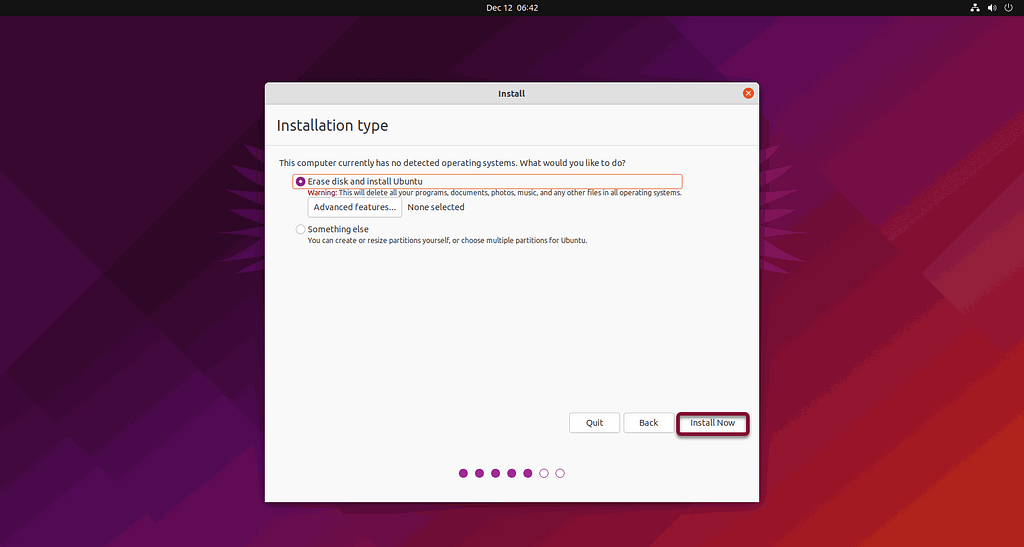
Task: Open the volume icon in the top bar
Action: pos(992,8)
